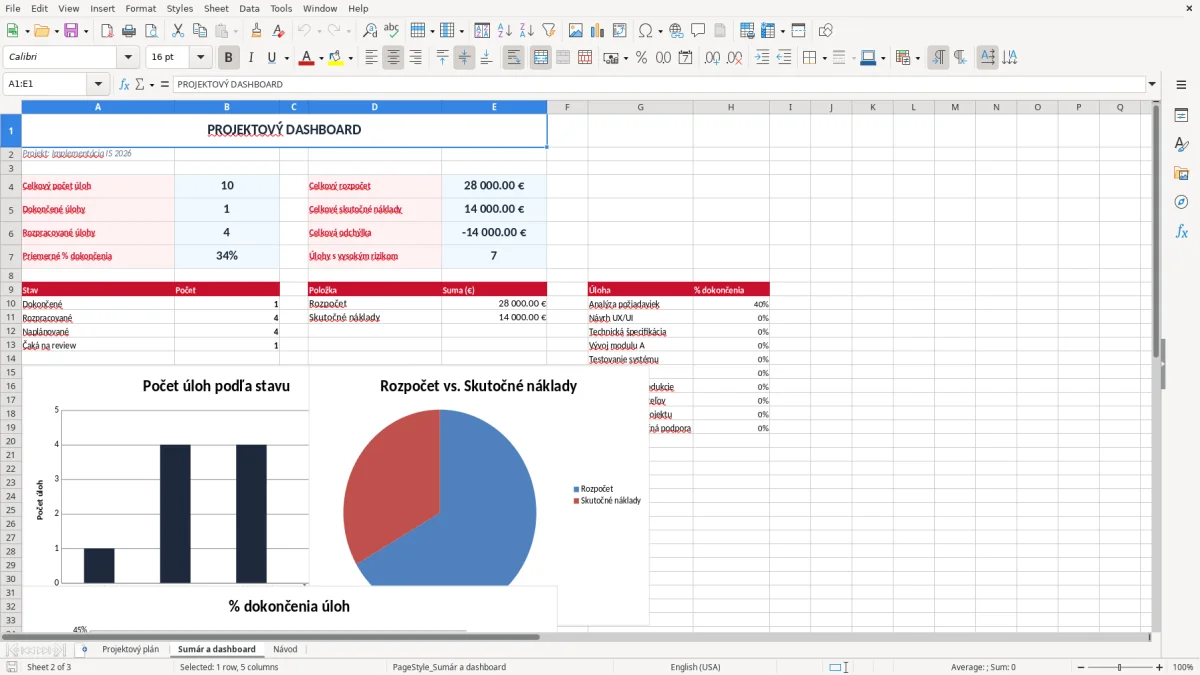Select row 10 header
Screen dimensions: 1200x675
[11, 304]
